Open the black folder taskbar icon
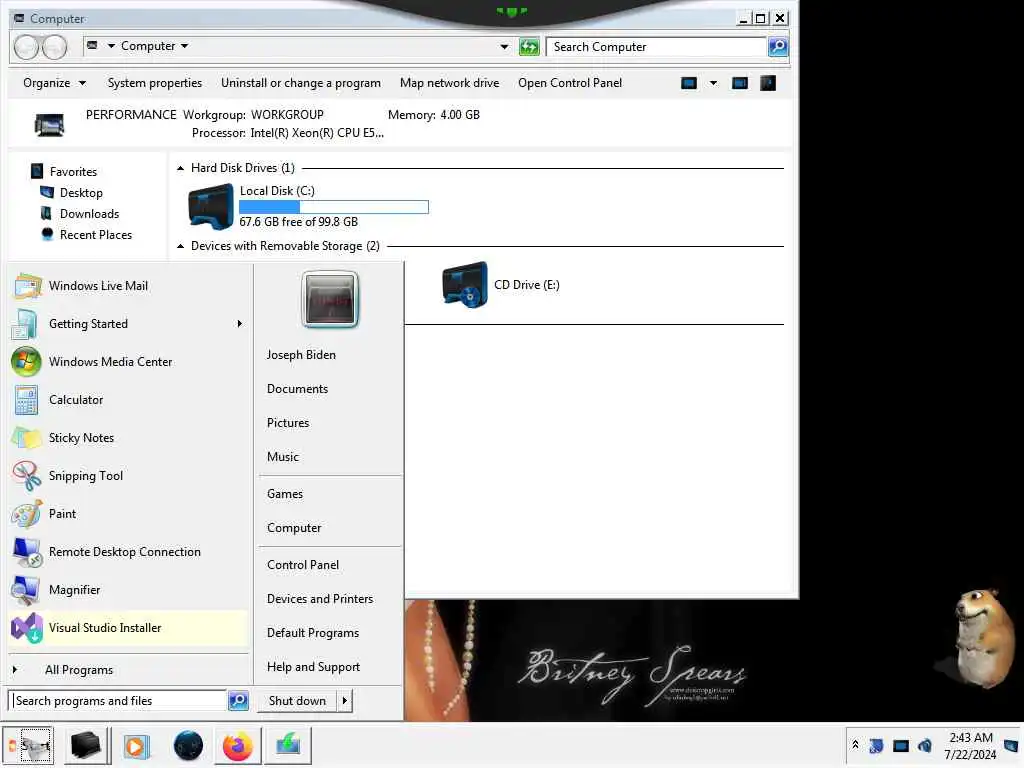 point(85,745)
